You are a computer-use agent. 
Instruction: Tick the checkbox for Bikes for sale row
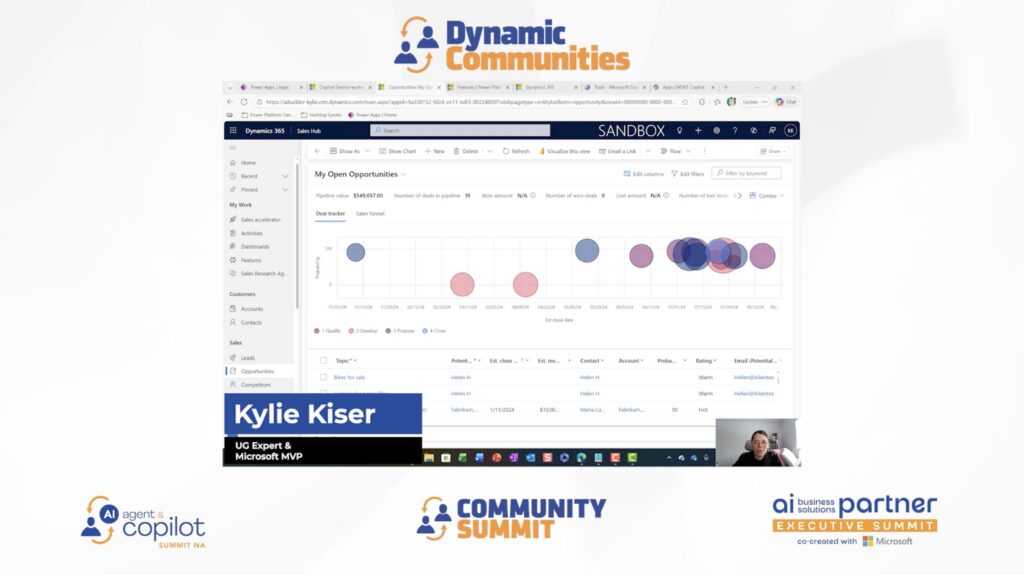323,377
